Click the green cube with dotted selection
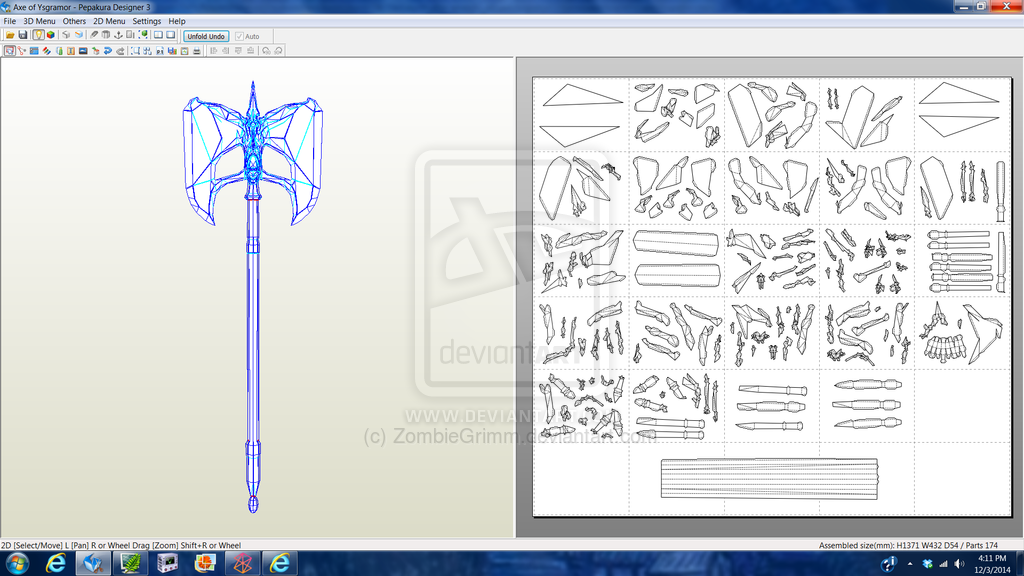 tap(144, 35)
